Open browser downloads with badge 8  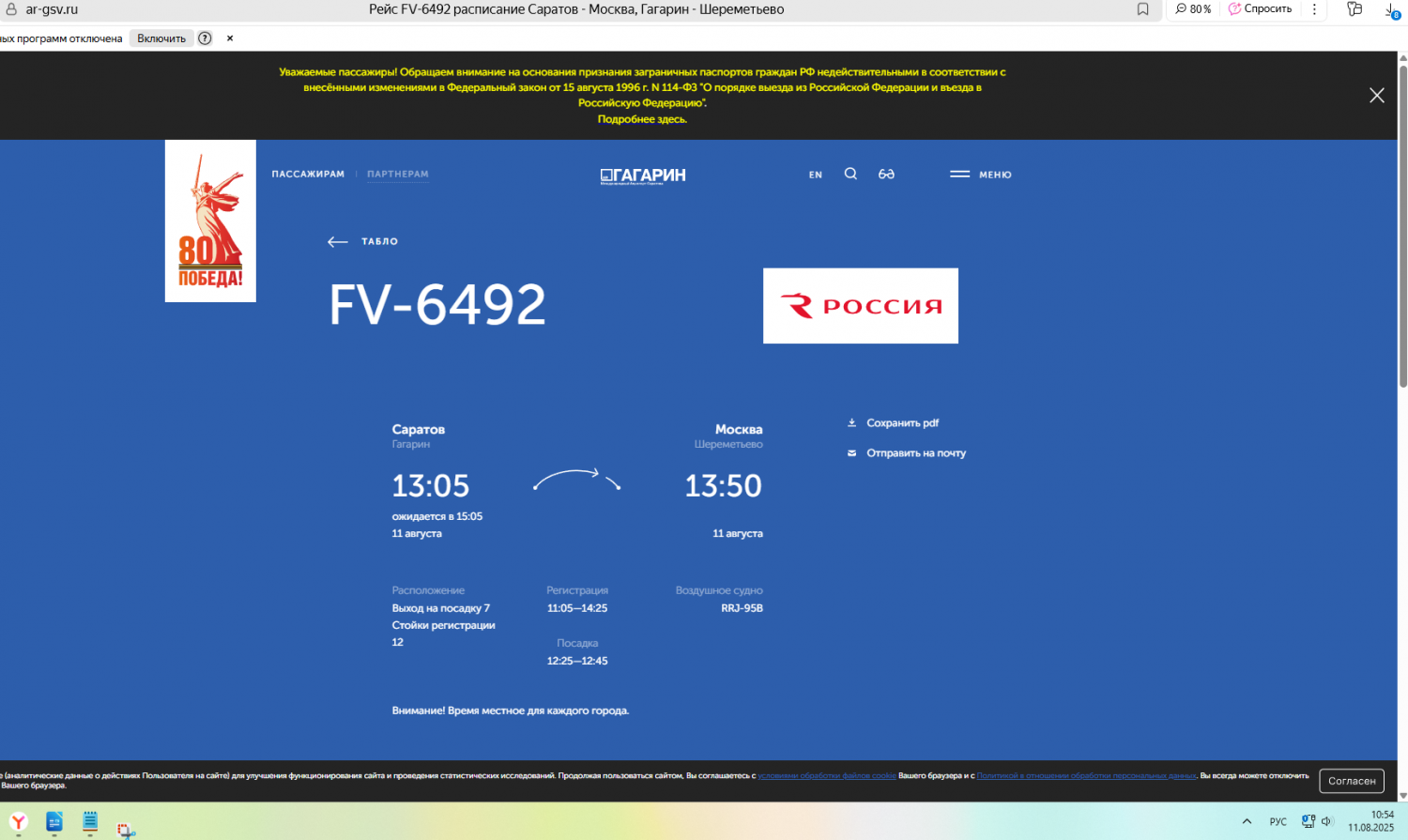(1392, 10)
